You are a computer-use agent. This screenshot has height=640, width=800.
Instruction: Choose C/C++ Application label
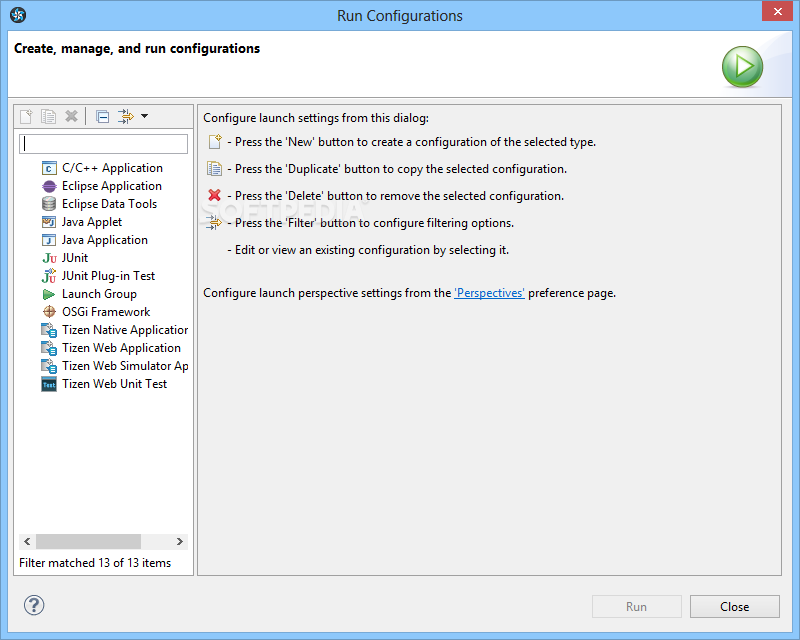(x=112, y=168)
